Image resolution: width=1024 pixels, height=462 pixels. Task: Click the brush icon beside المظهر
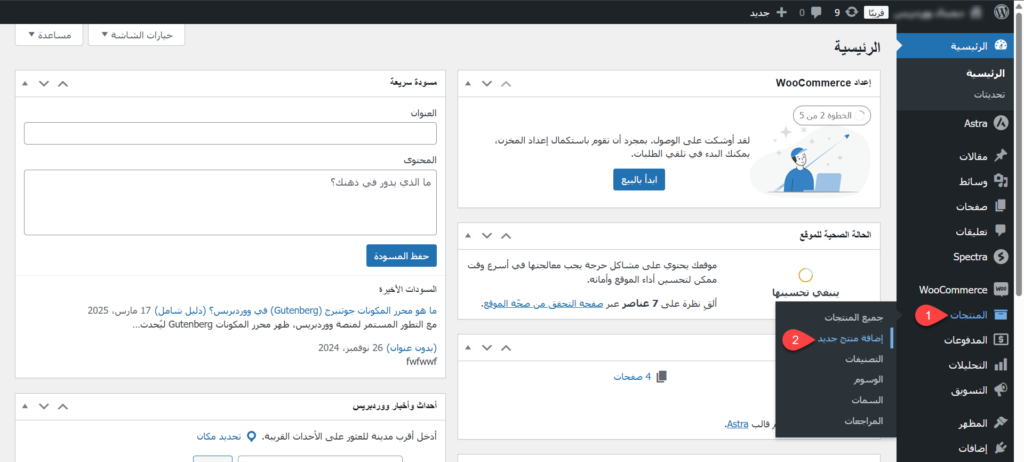(1000, 423)
